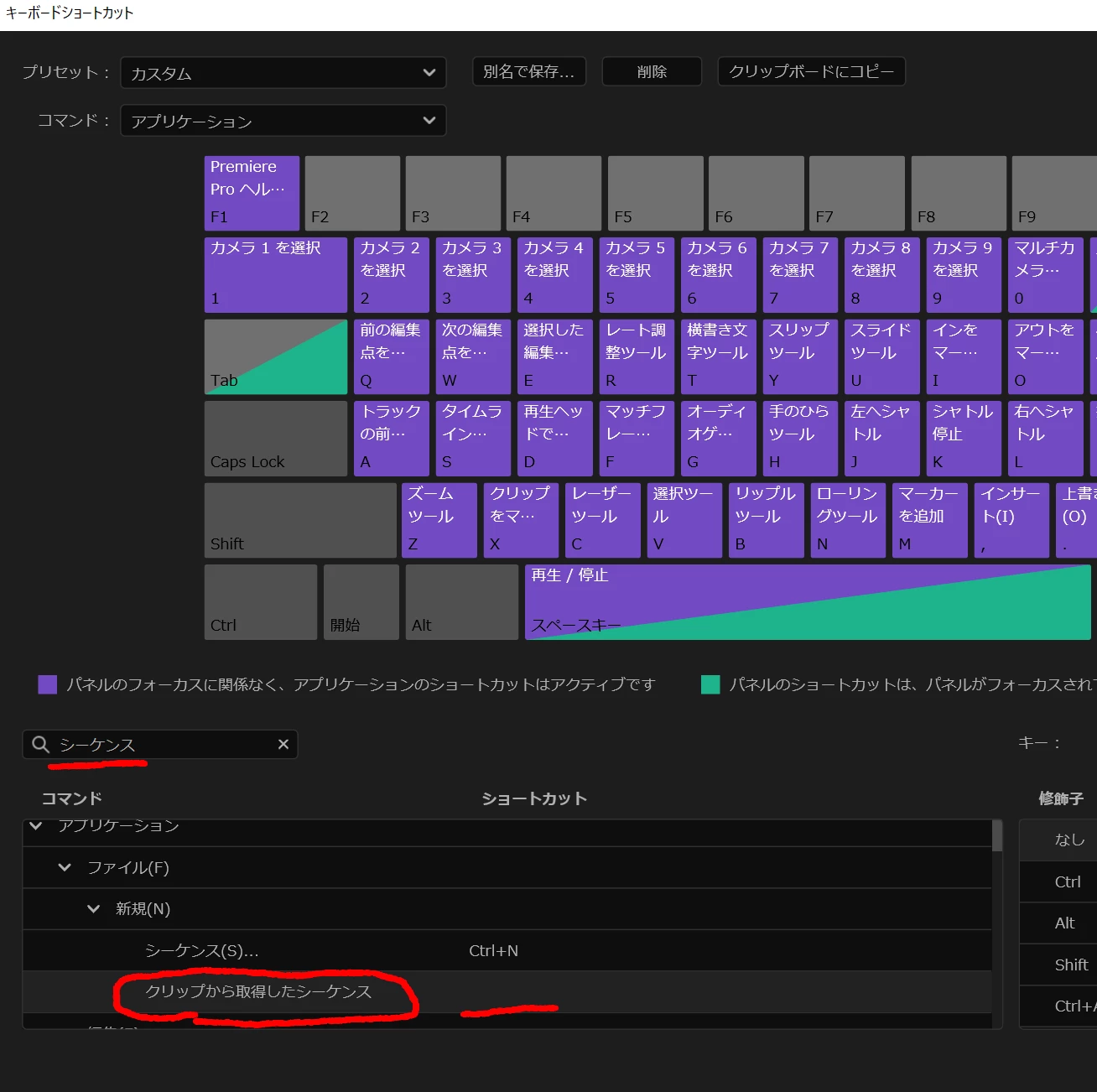Viewport: 1097px width, 1092px height.
Task: Click the コマンド column header
Action: (72, 798)
